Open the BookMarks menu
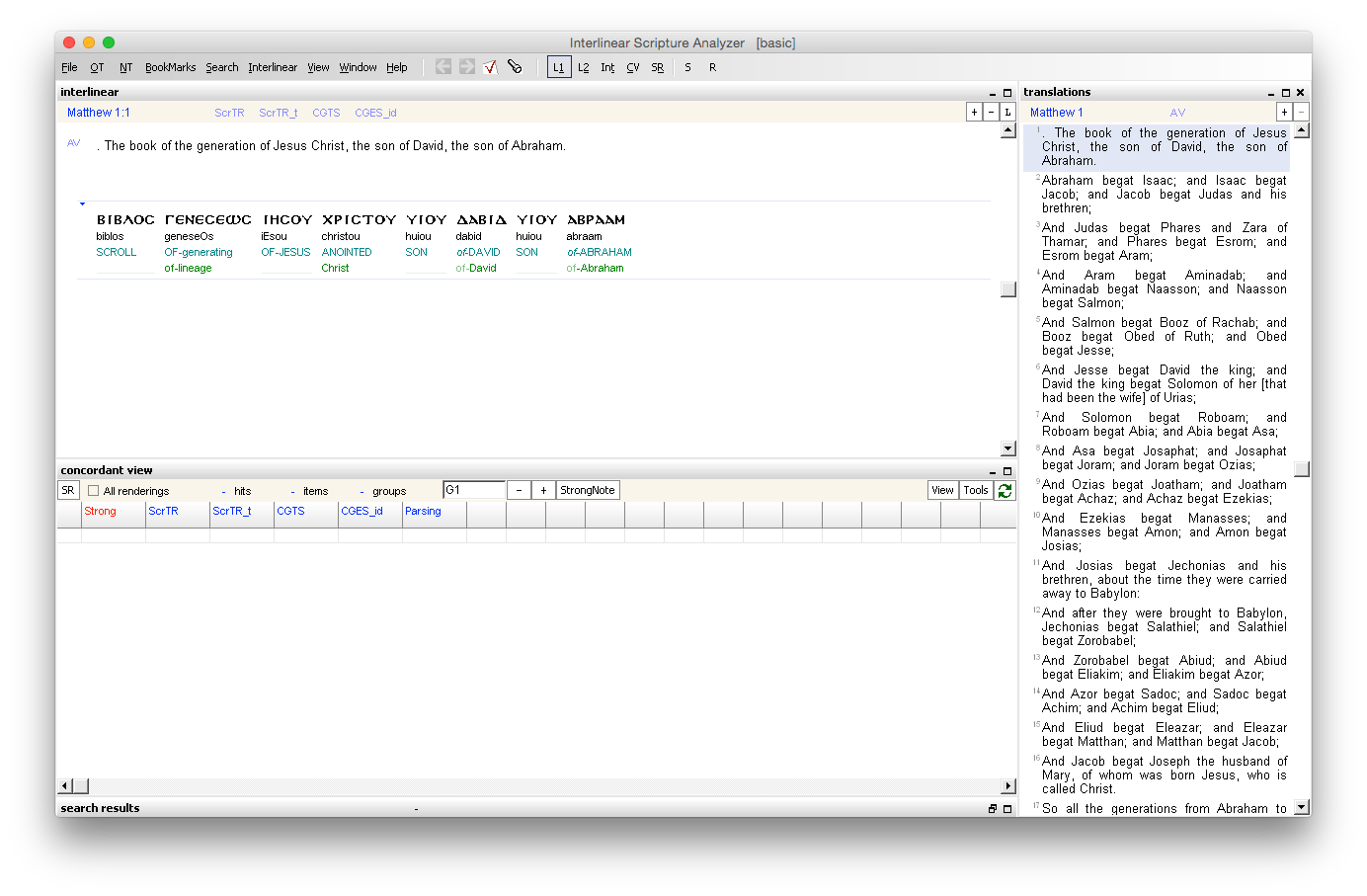This screenshot has width=1367, height=896. pyautogui.click(x=170, y=67)
